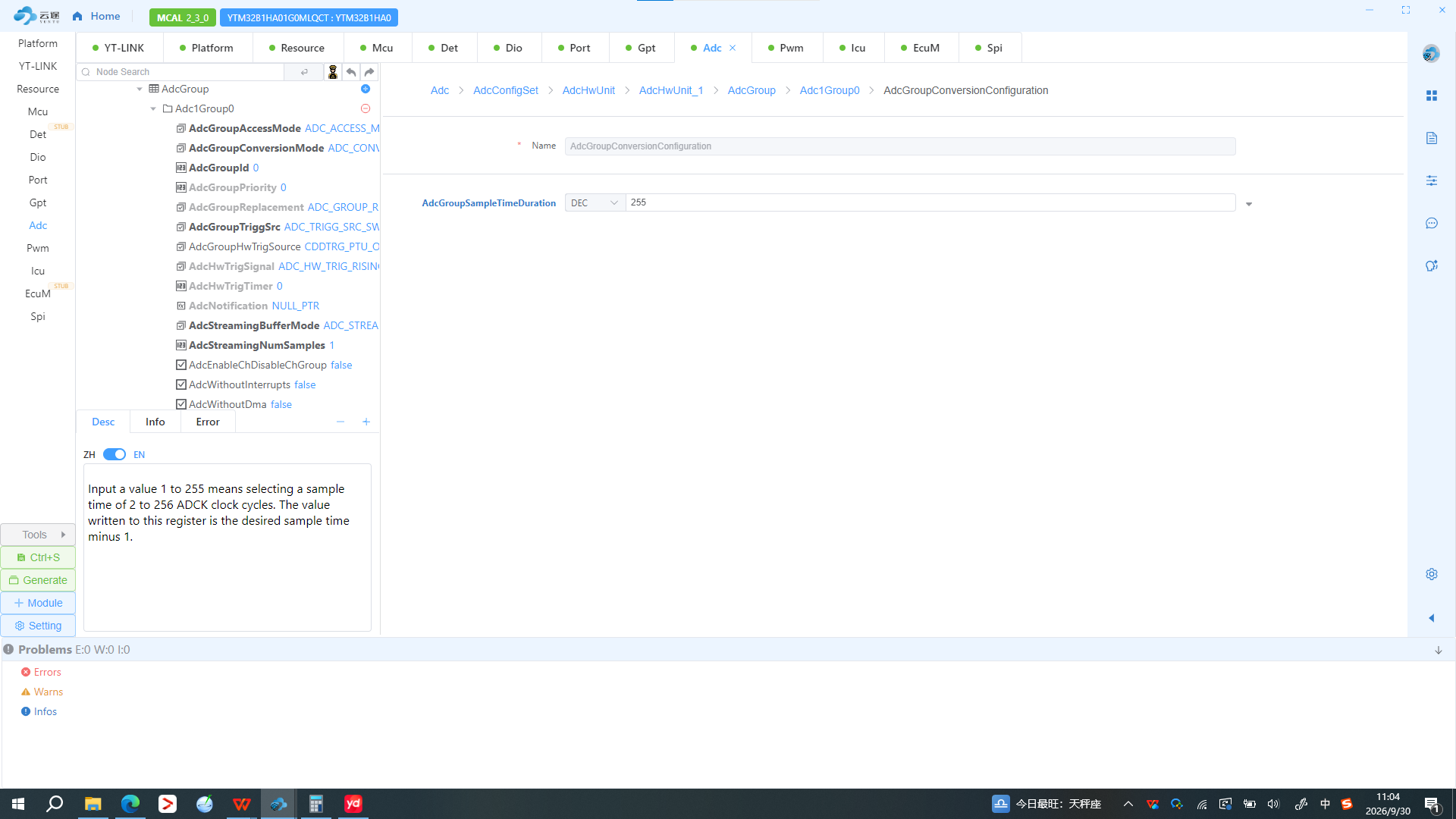Collapse right sidebar with triangle arrow
1456x819 pixels.
coord(1432,618)
